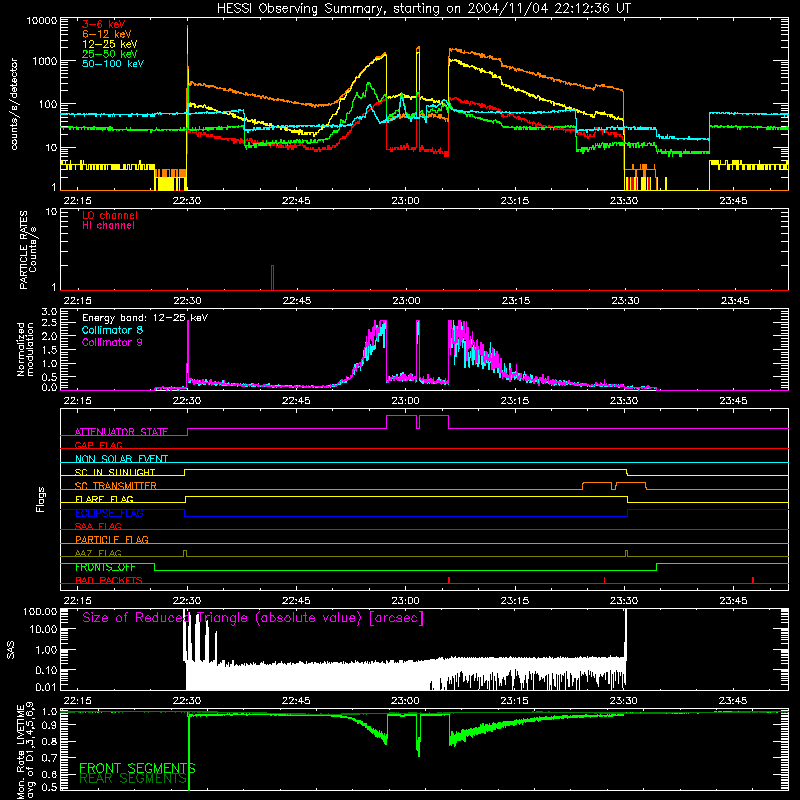Screen dimensions: 800x800
Task: Click the bad packets marker near 23:47
Action: click(x=753, y=580)
